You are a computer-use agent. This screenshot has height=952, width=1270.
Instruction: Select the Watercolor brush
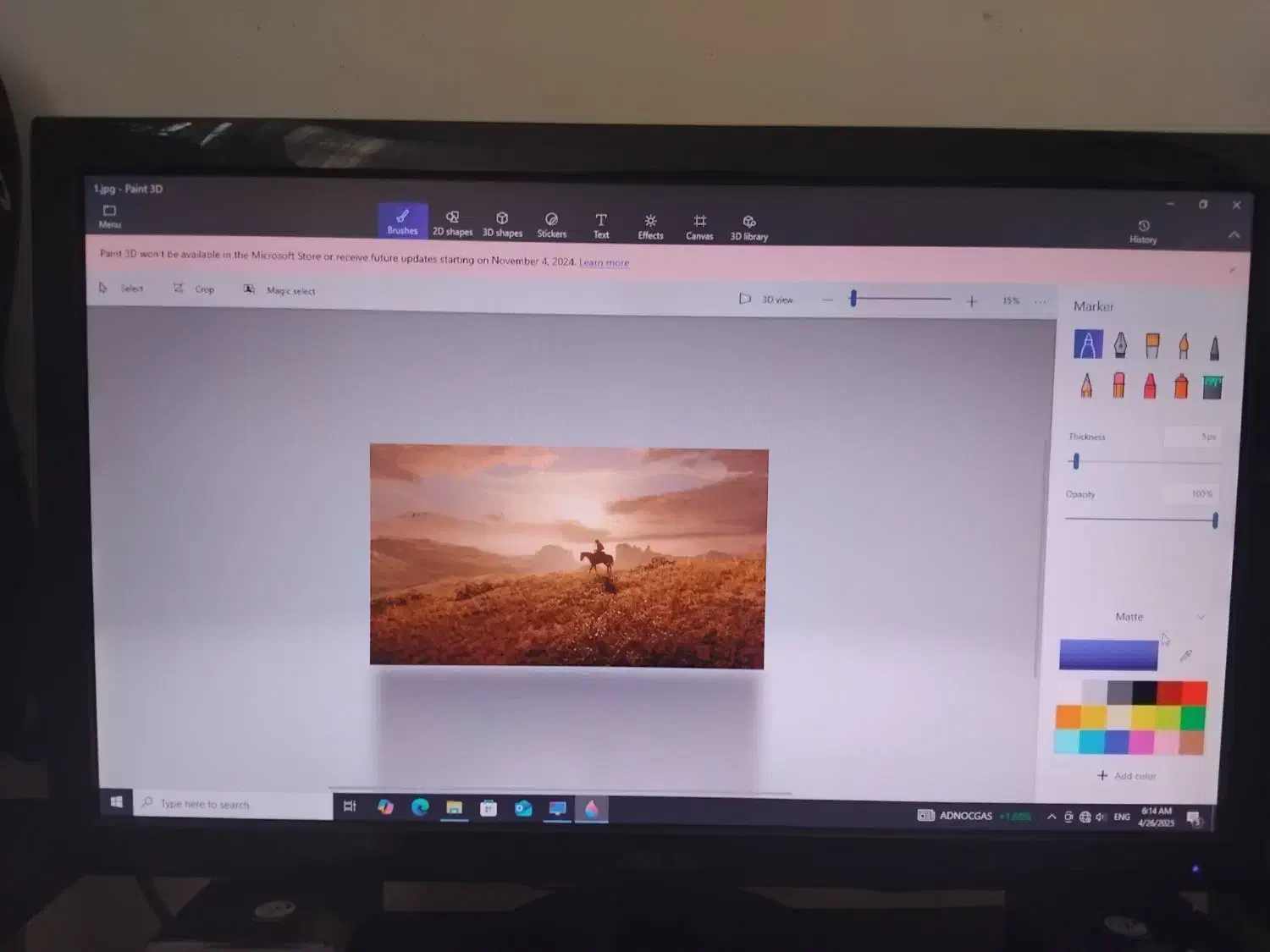point(1184,345)
